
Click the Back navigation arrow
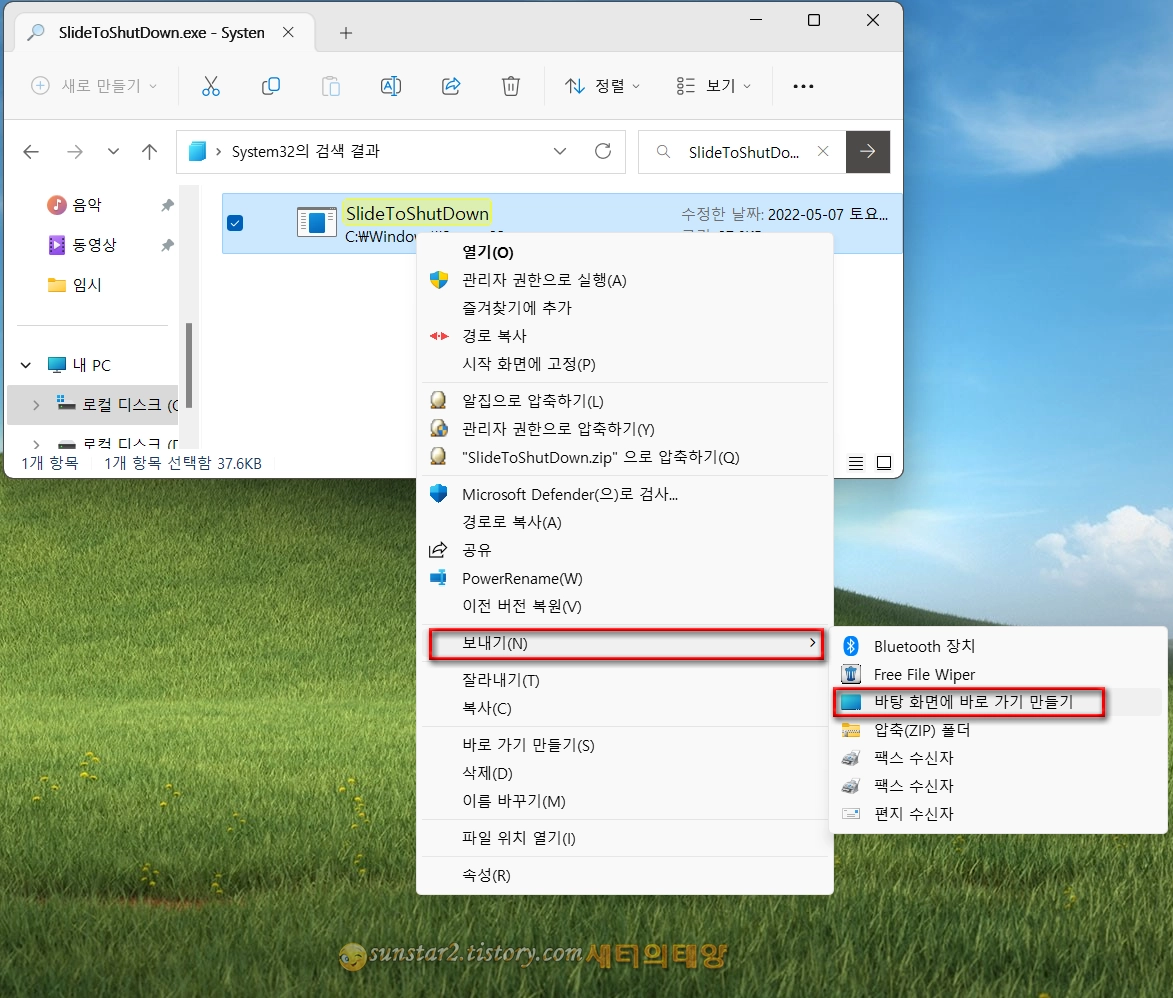point(30,151)
